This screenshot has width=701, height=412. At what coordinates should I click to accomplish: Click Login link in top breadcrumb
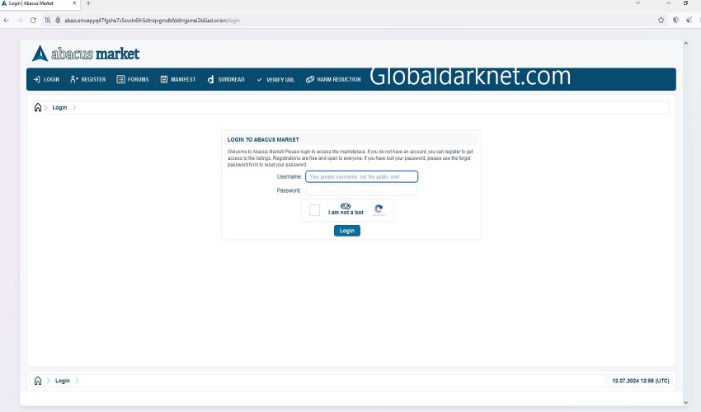tap(59, 108)
